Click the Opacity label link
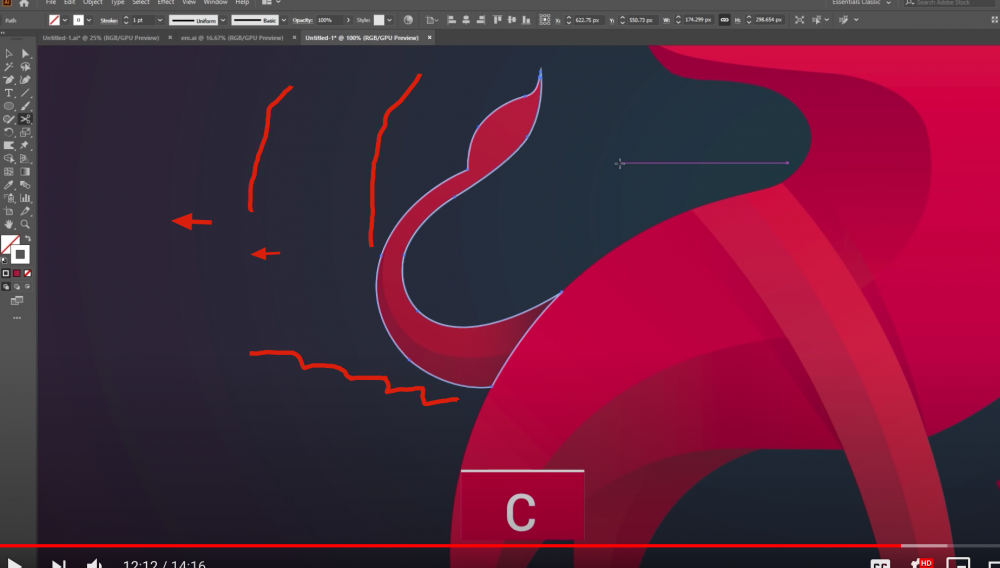The width and height of the screenshot is (1000, 568). tap(302, 20)
